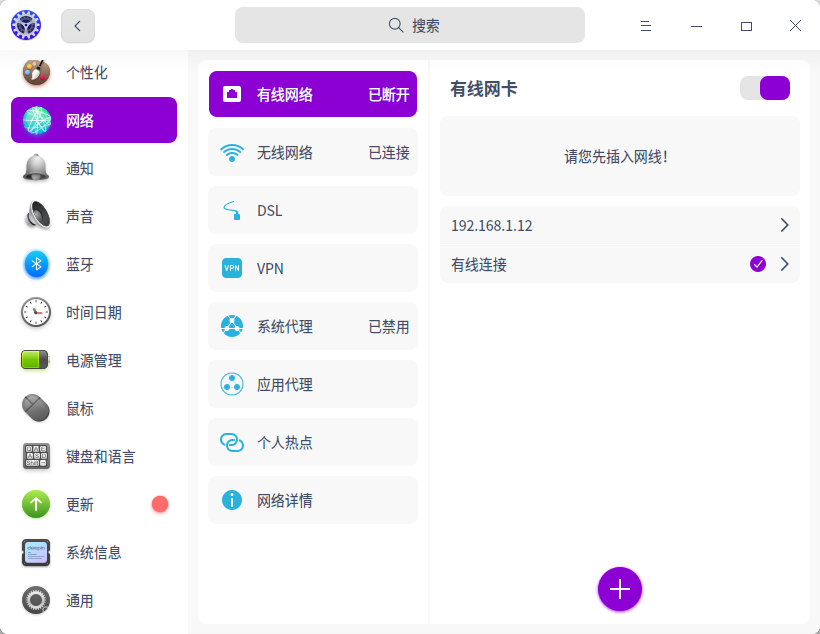
Task: Click the VPN icon in network list
Action: coord(232,268)
